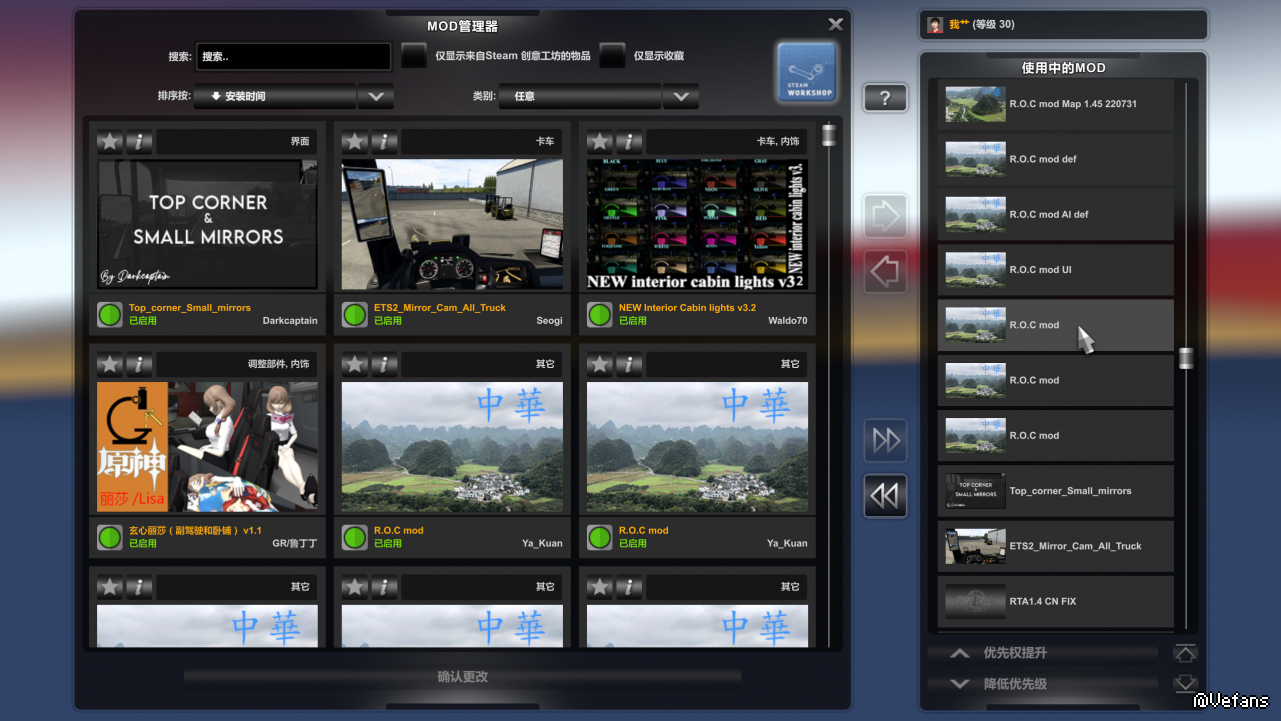The image size is (1281, 721).
Task: Move selected mod to bottom priority icon
Action: (x=1185, y=684)
